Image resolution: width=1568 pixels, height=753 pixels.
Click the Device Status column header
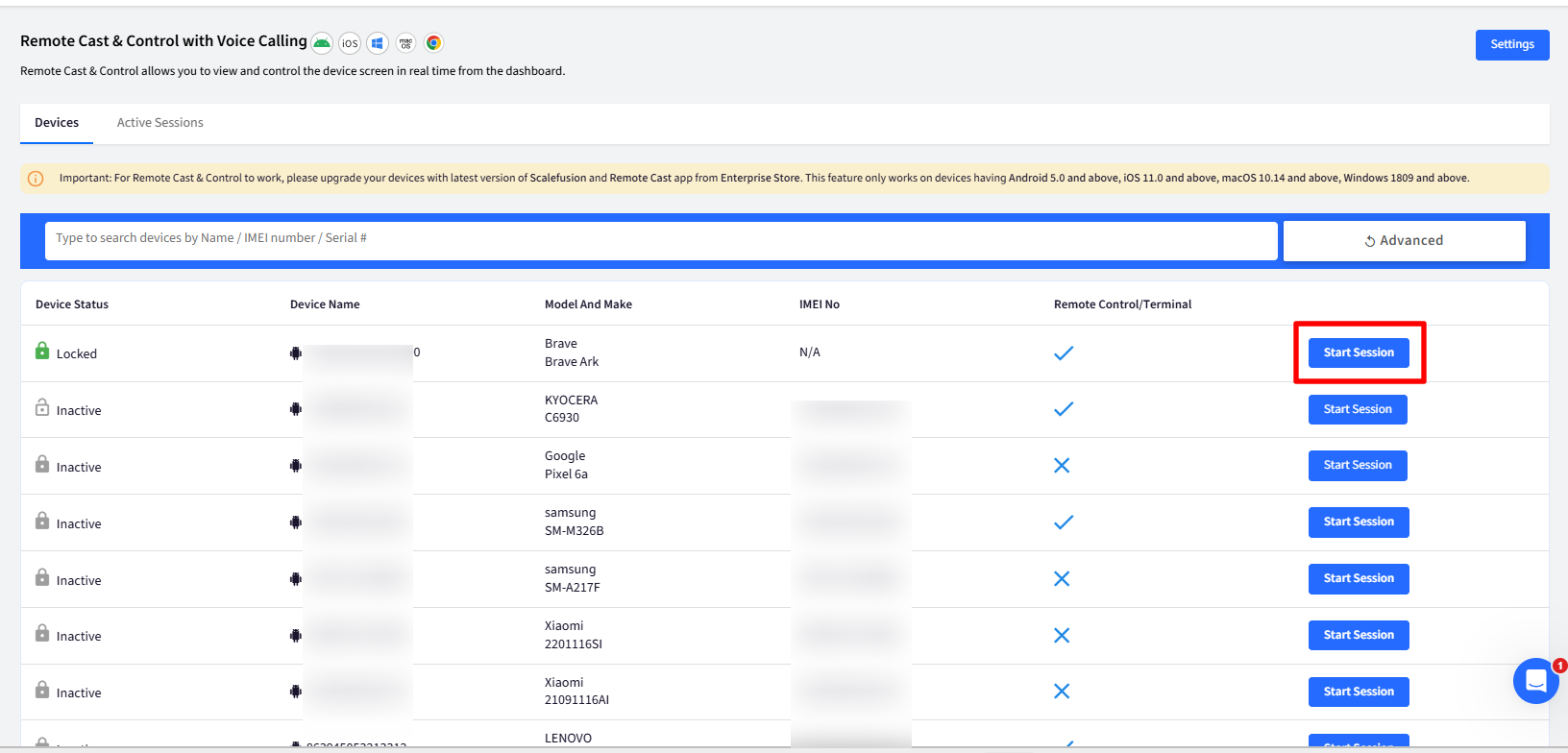pyautogui.click(x=72, y=304)
